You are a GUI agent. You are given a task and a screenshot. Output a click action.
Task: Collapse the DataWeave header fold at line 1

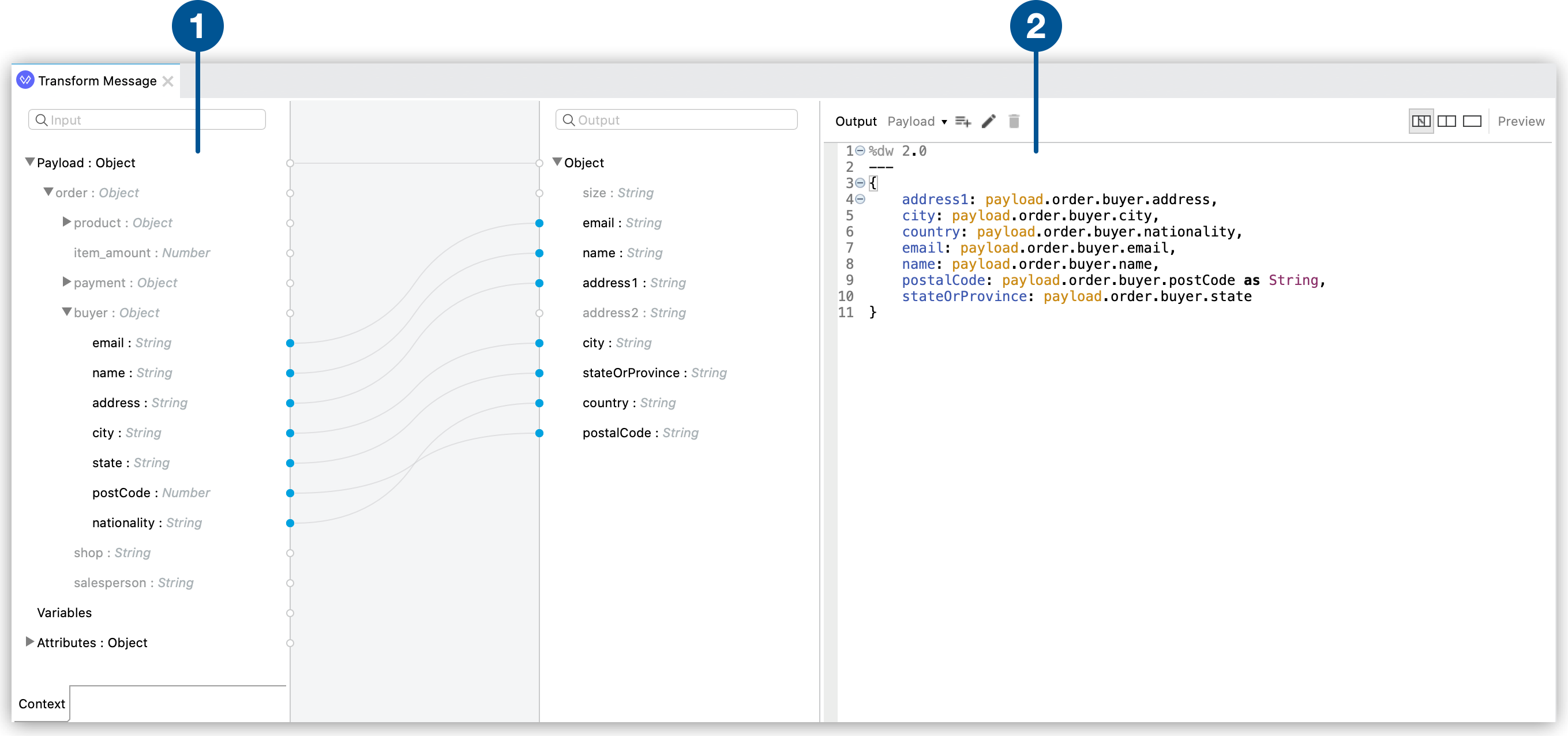point(860,151)
